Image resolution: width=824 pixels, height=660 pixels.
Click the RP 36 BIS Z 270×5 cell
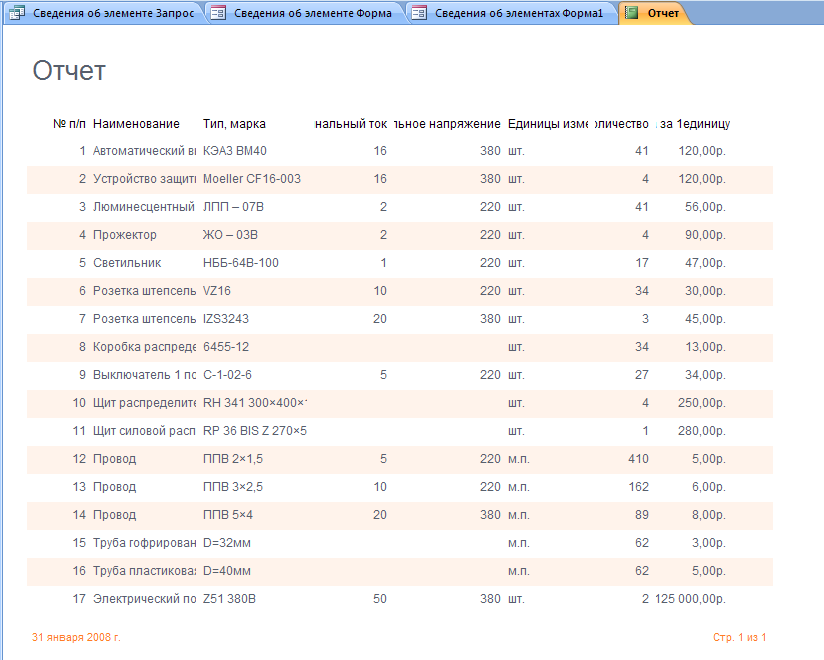(x=255, y=431)
